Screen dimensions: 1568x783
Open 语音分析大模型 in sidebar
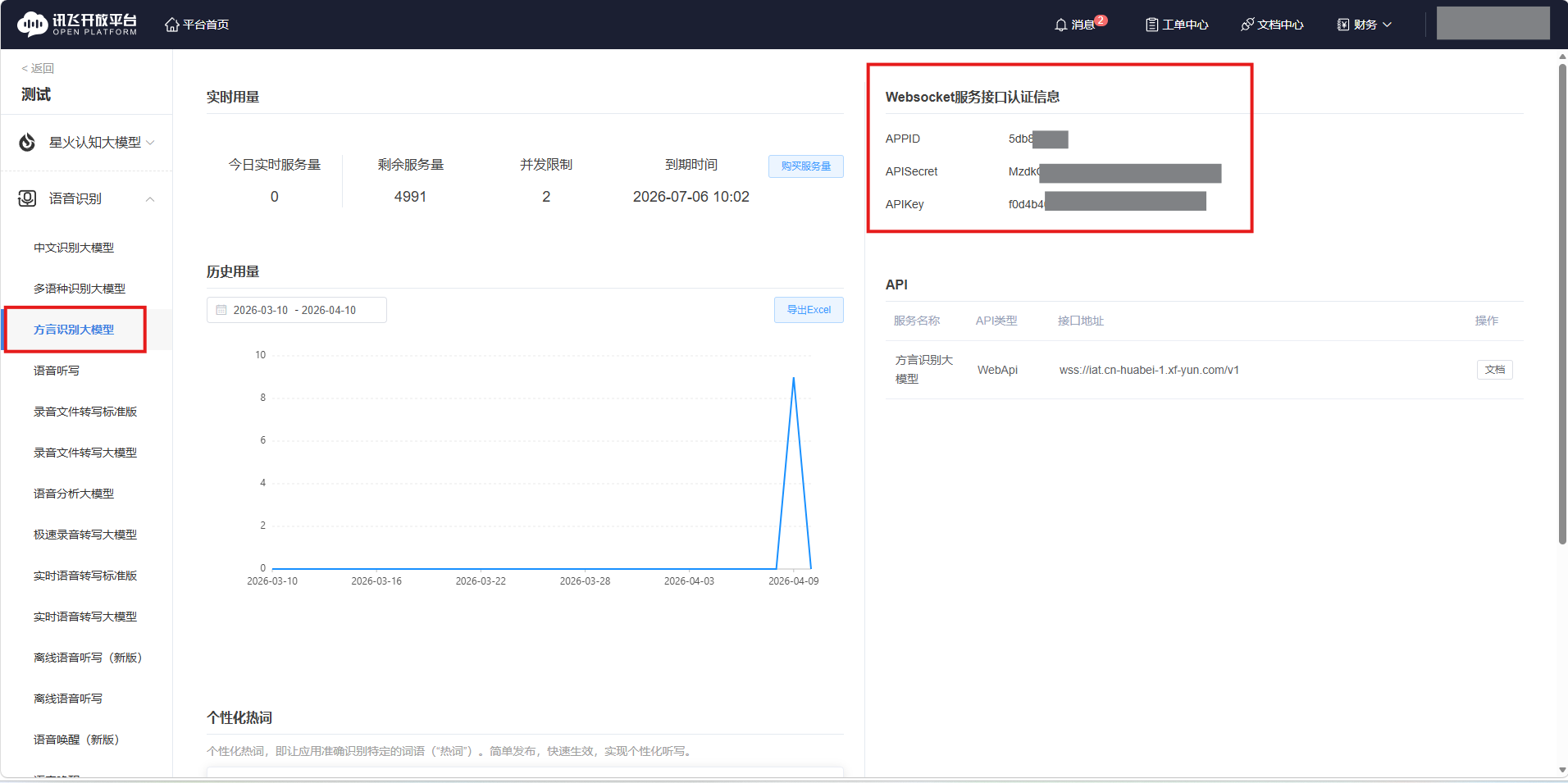74,494
